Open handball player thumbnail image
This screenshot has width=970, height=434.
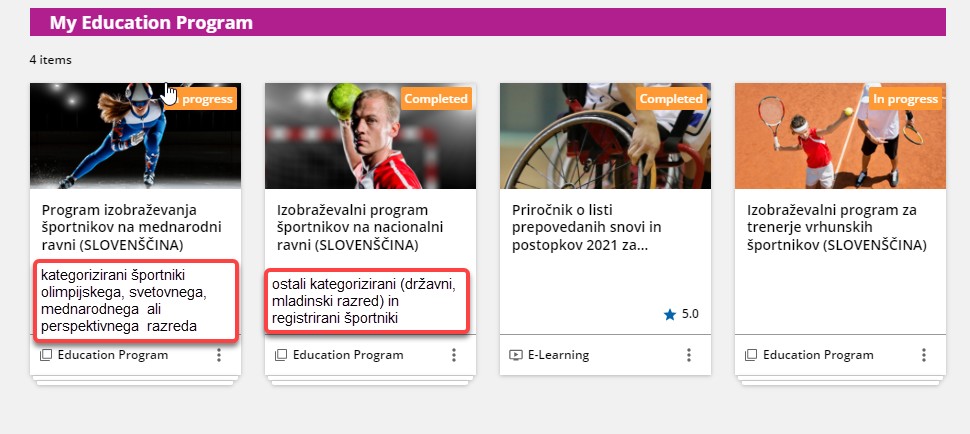[x=371, y=136]
